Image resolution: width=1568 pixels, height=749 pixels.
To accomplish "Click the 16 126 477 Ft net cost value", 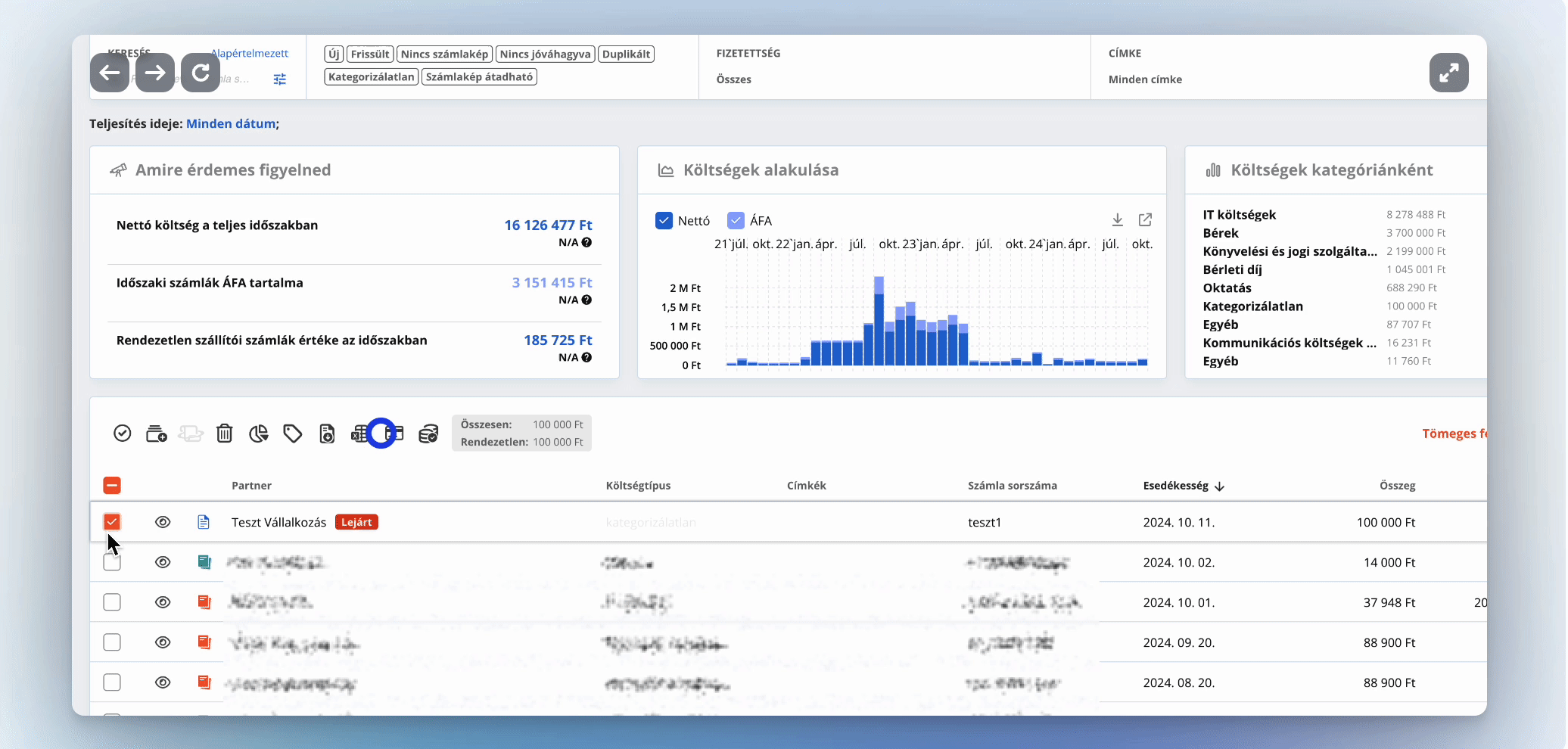I will click(x=548, y=225).
